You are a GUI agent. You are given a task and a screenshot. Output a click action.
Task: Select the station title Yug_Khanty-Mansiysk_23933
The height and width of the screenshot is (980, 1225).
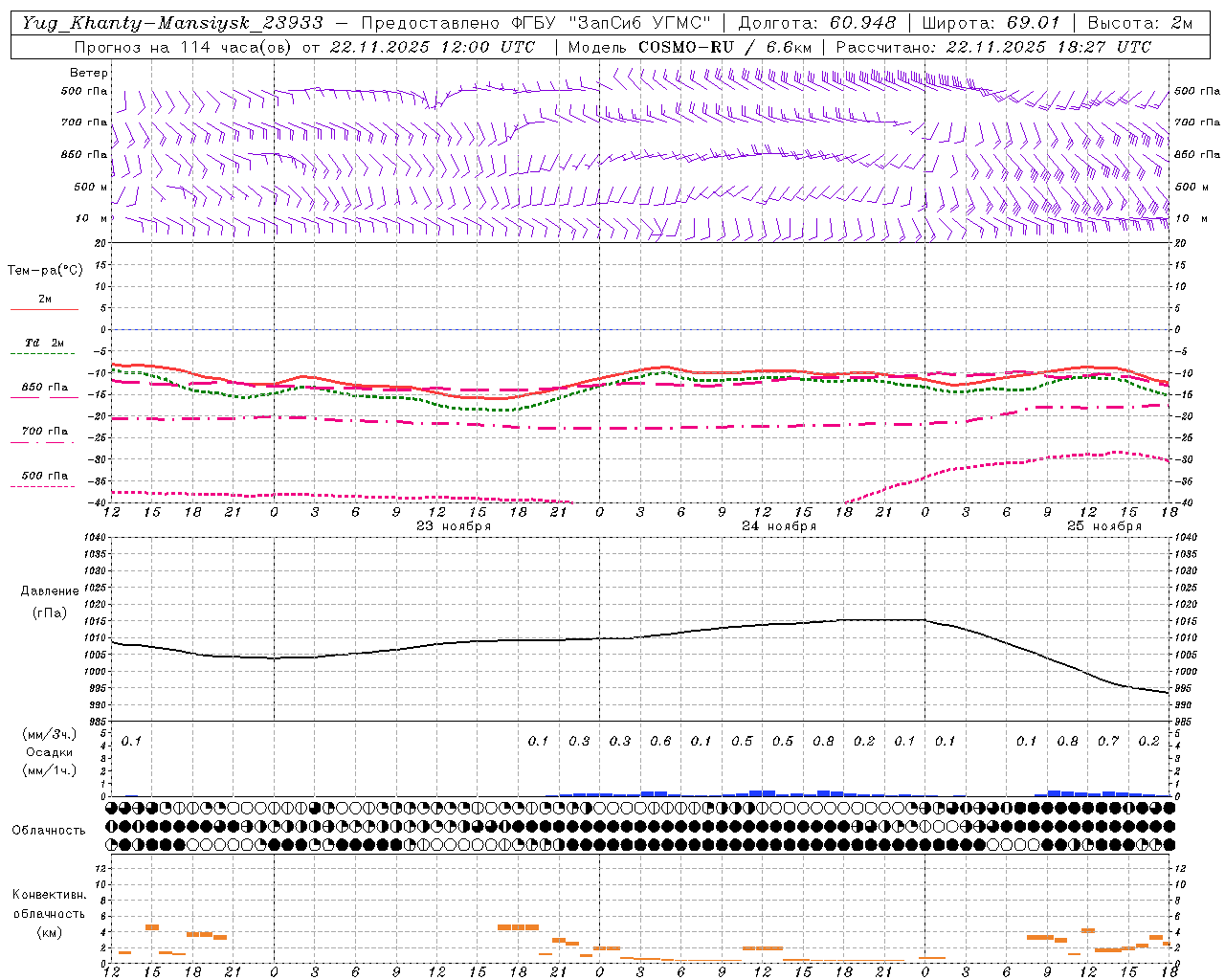pos(172,23)
